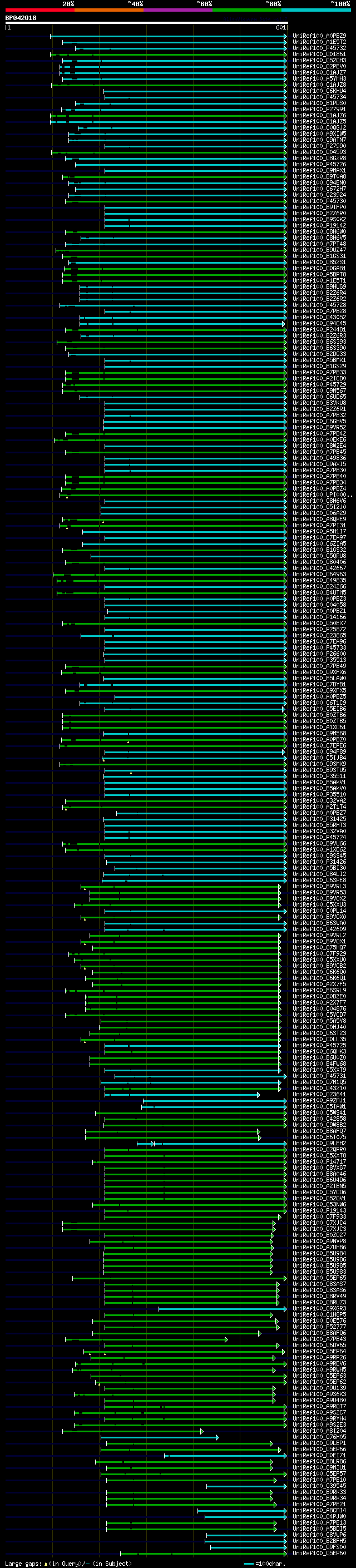
Task: Select the UniRef100_A8CMI4 label
Action: click(x=319, y=1510)
